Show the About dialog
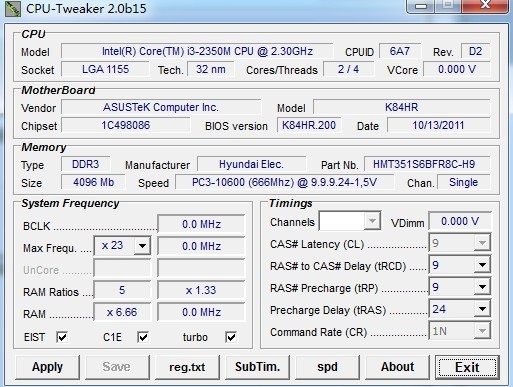Screen dimensions: 513x387 pos(397,367)
